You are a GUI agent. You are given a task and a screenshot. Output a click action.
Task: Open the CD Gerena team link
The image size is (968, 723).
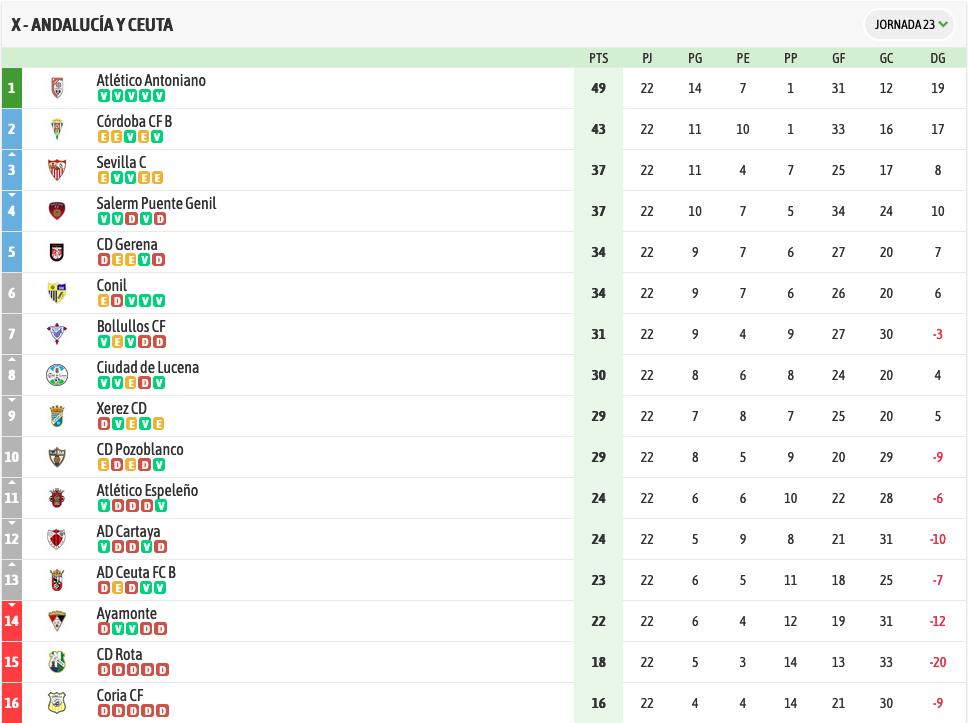point(127,244)
